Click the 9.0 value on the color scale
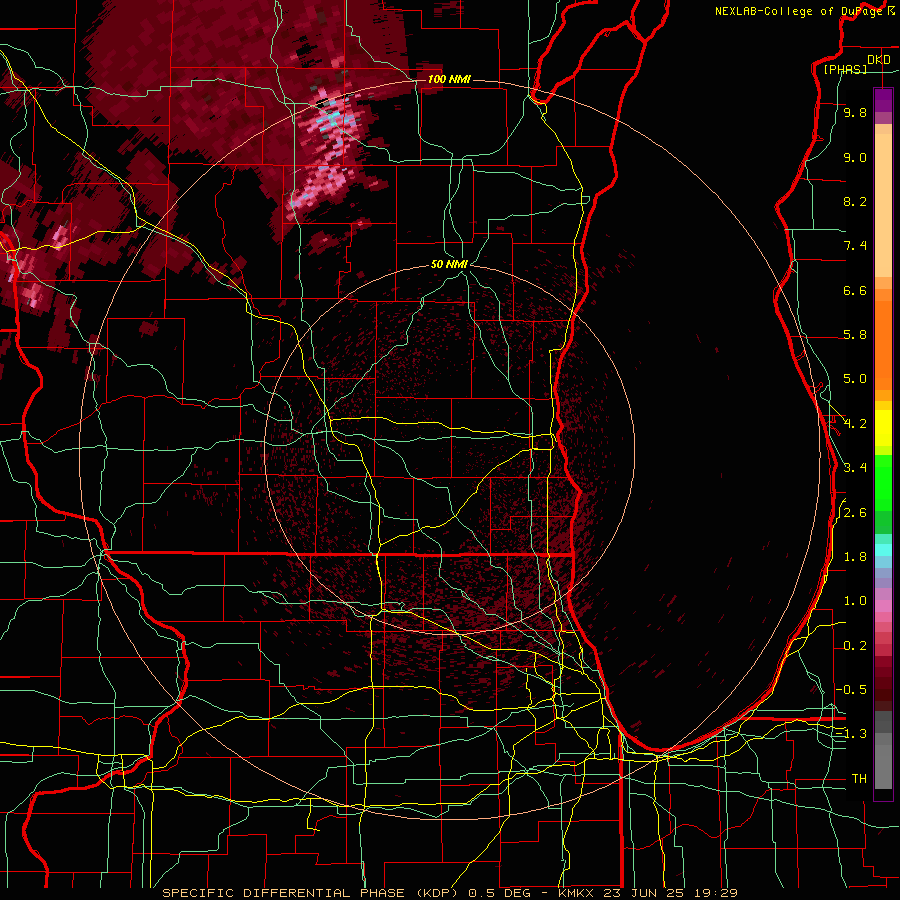The image size is (900, 900). click(x=855, y=158)
